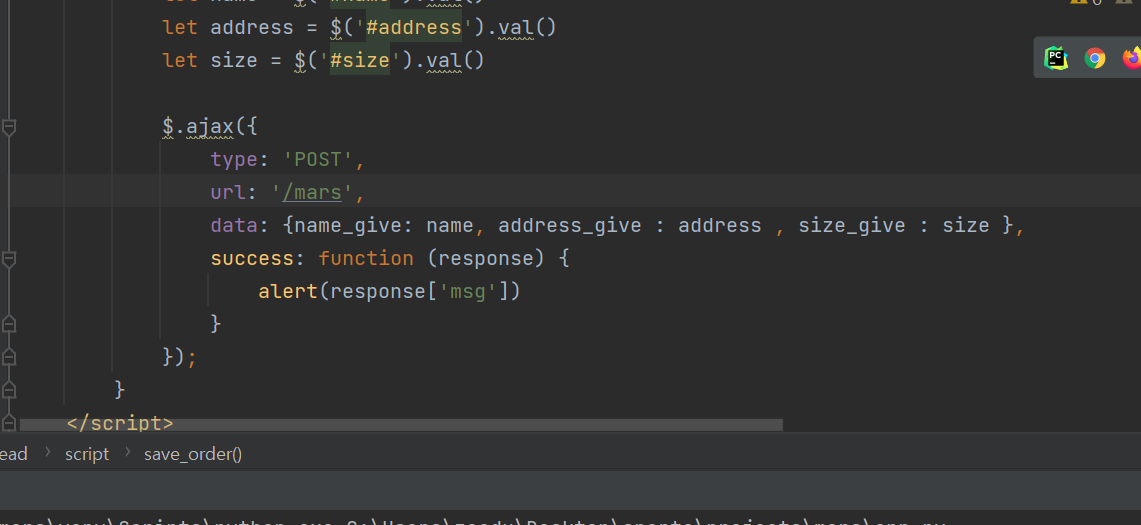
Task: Click the data property name
Action: (234, 226)
